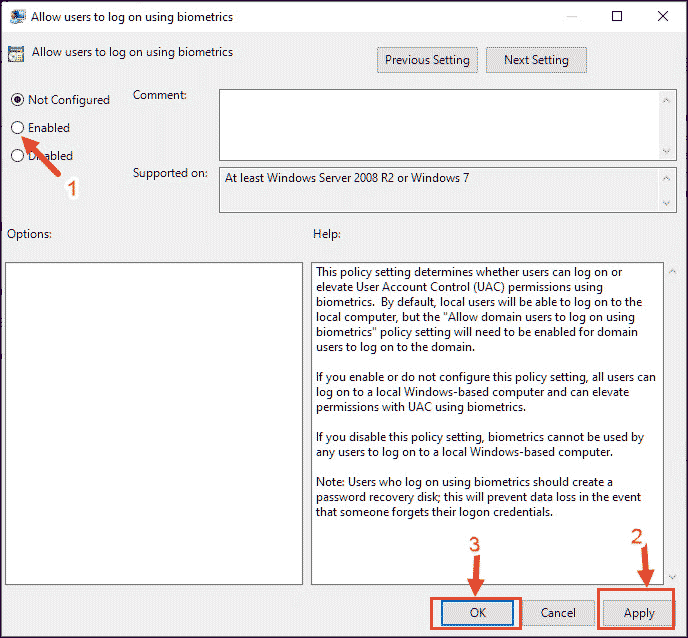Cancel the policy dialog
The width and height of the screenshot is (688, 638).
tap(558, 613)
